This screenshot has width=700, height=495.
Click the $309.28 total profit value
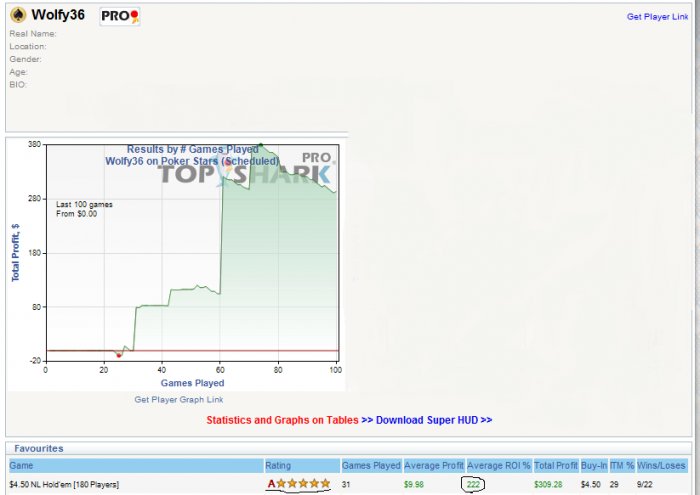pos(548,484)
